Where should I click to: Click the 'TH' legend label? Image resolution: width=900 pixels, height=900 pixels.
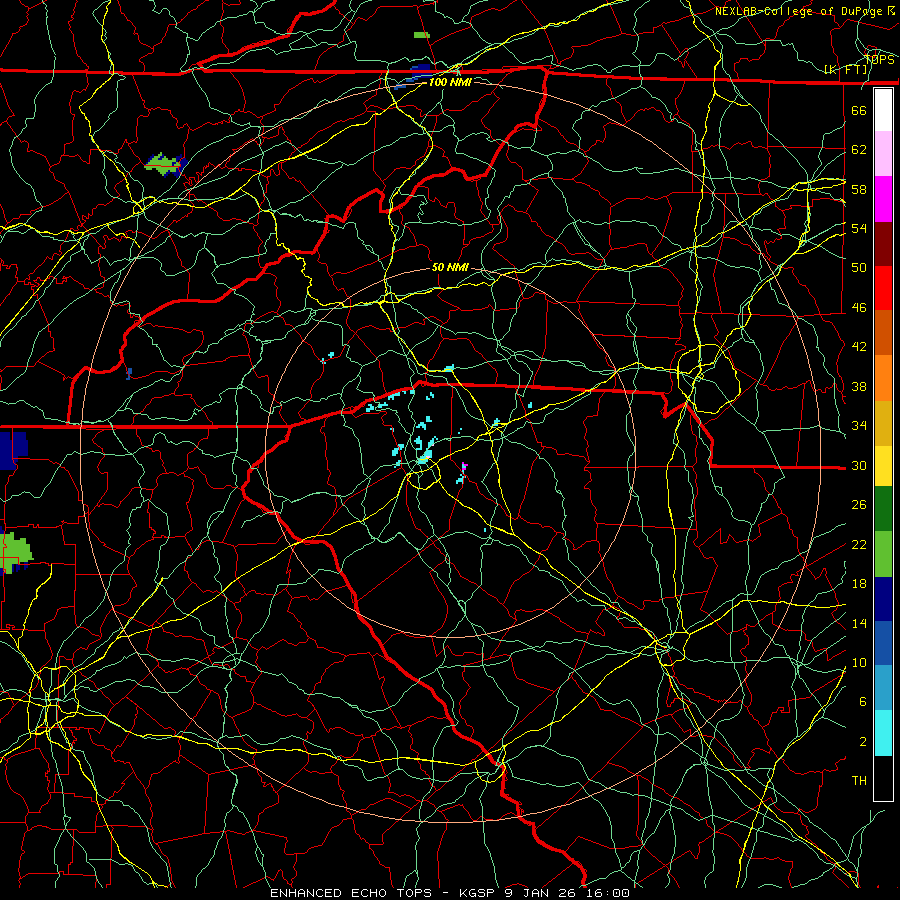click(859, 781)
